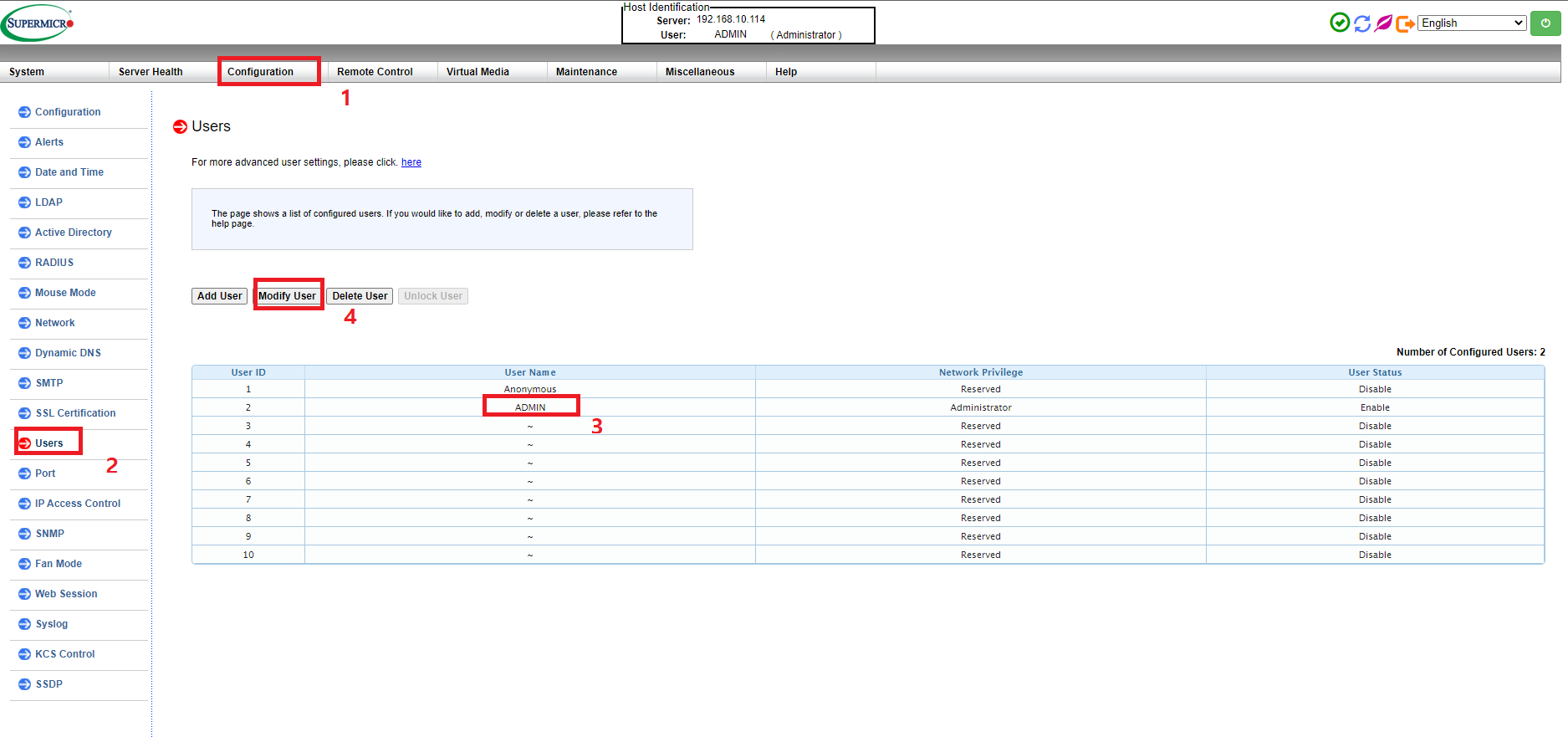Click the magenta leaf icon
This screenshot has width=1568, height=737.
point(1384,23)
